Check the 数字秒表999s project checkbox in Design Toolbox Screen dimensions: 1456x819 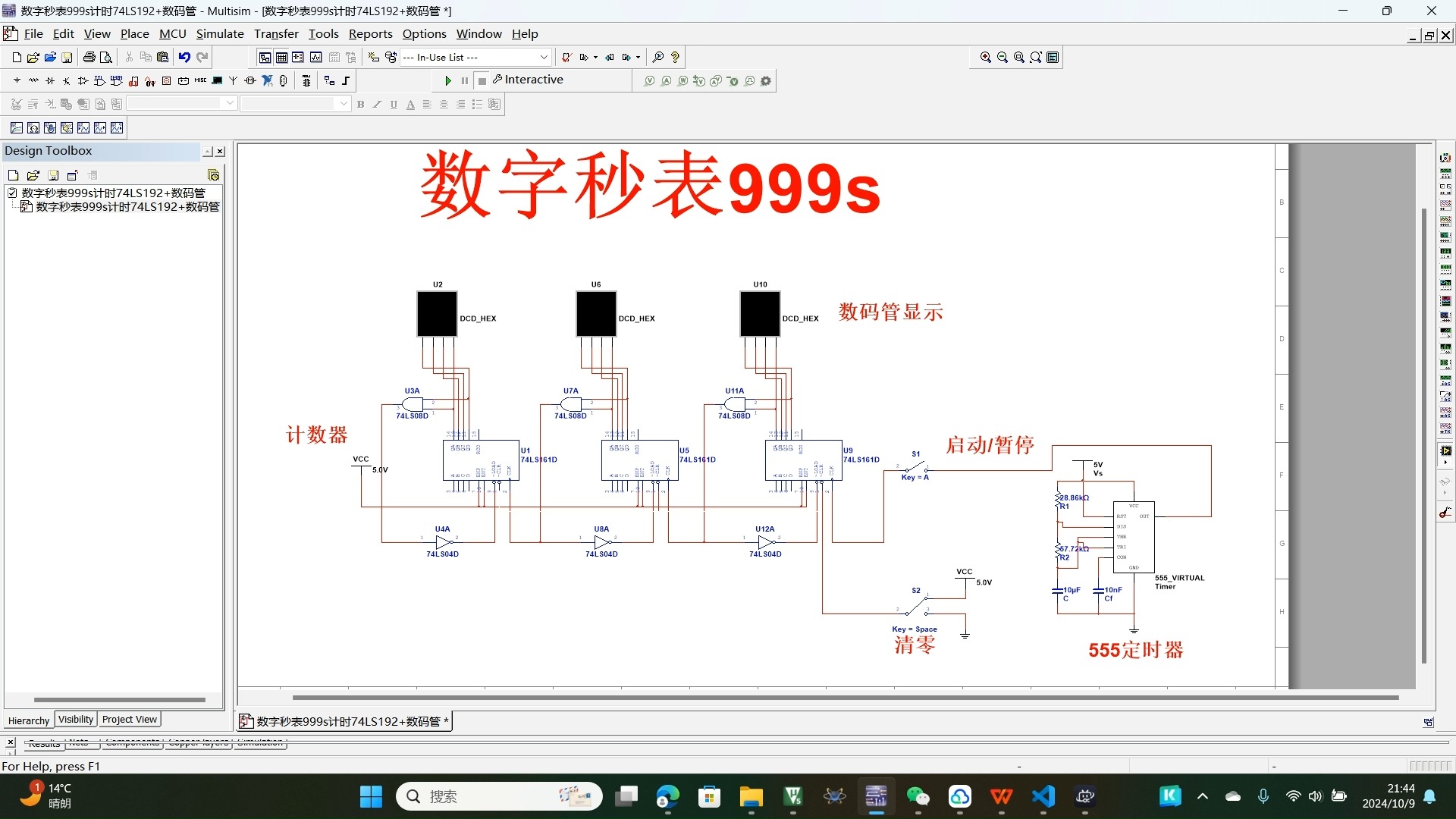[x=12, y=193]
